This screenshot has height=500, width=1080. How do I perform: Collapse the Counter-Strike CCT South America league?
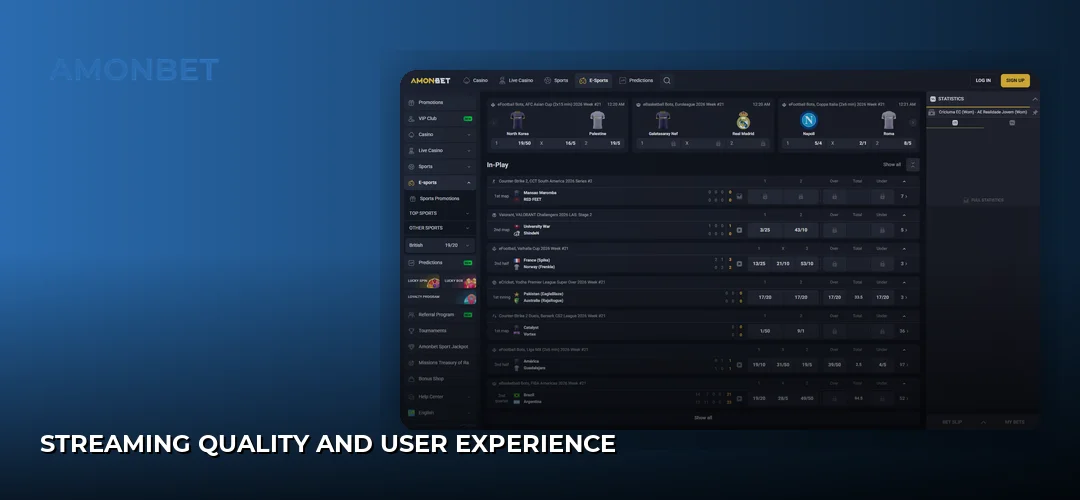point(904,181)
